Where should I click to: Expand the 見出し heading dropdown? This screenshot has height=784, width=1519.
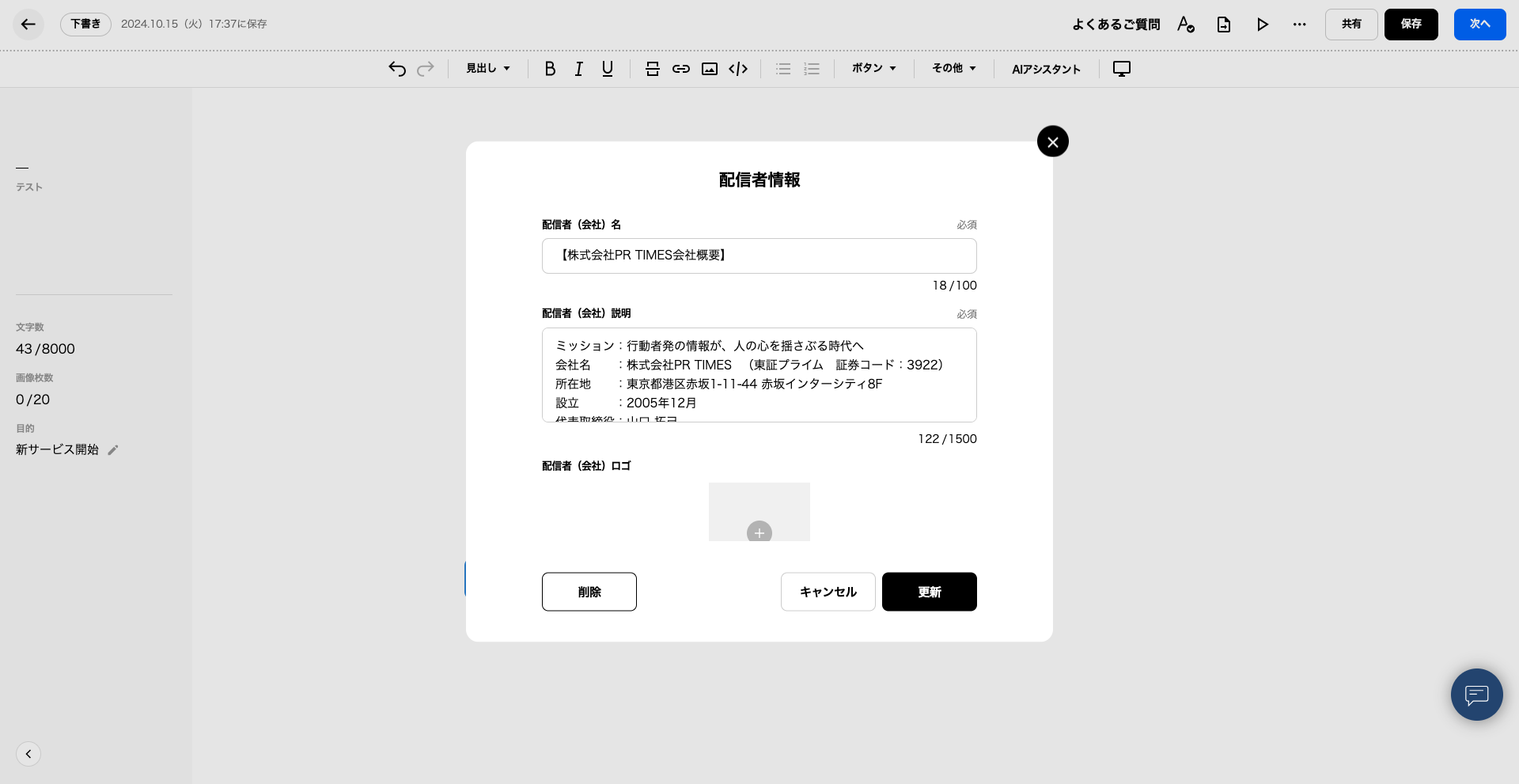[x=487, y=69]
